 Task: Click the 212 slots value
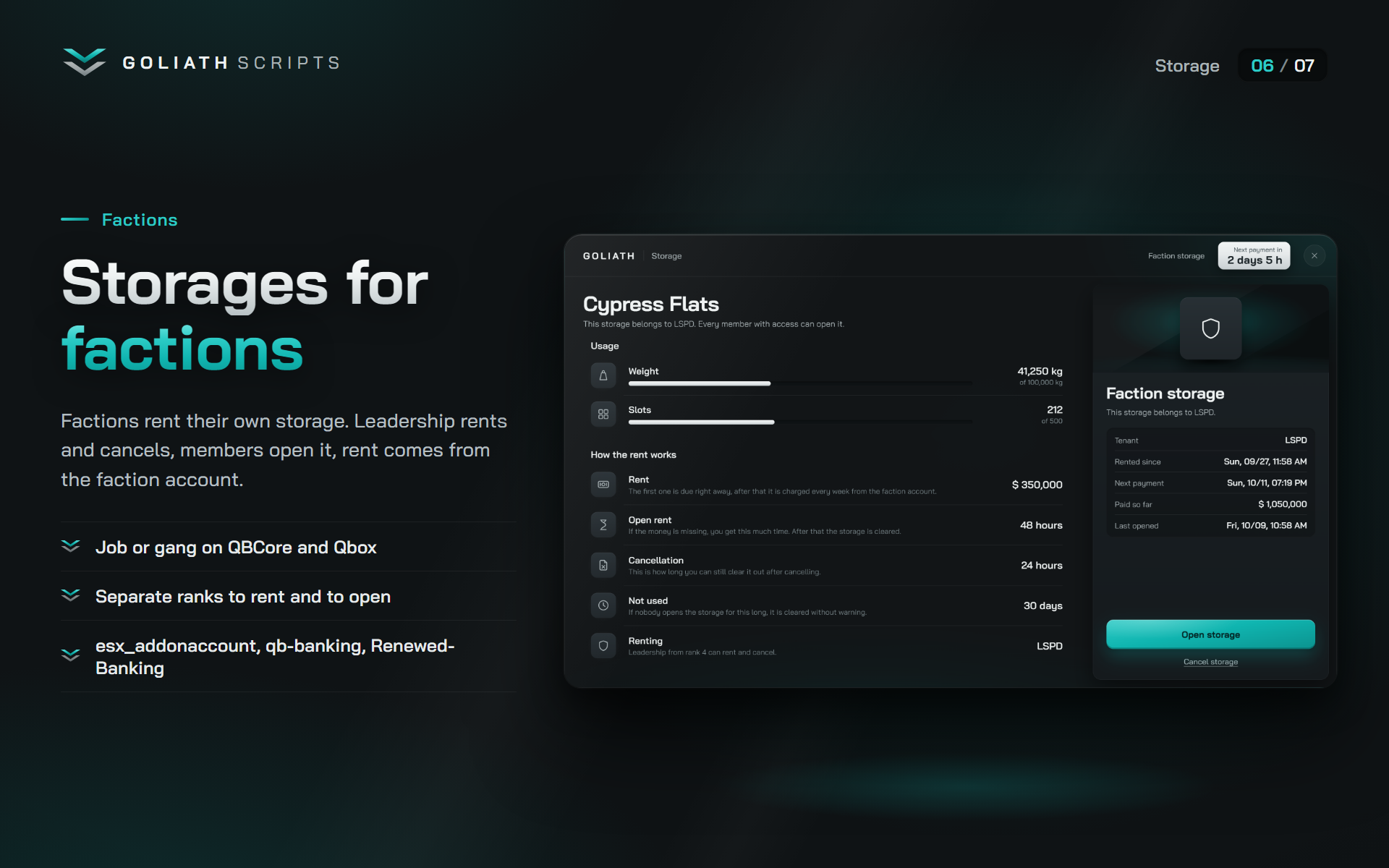pos(1055,409)
